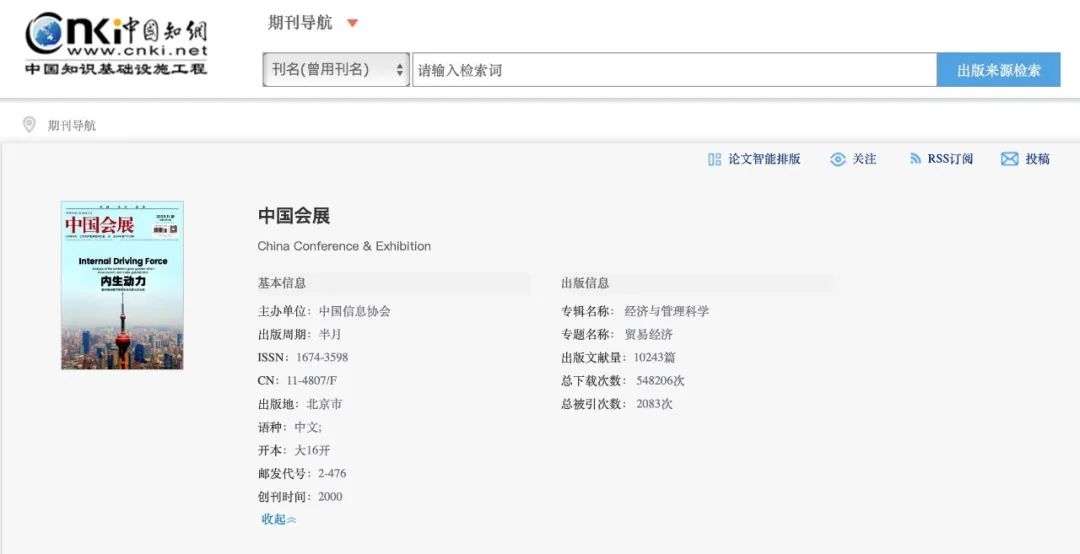Click the 创刊时间 value 2000

point(330,497)
